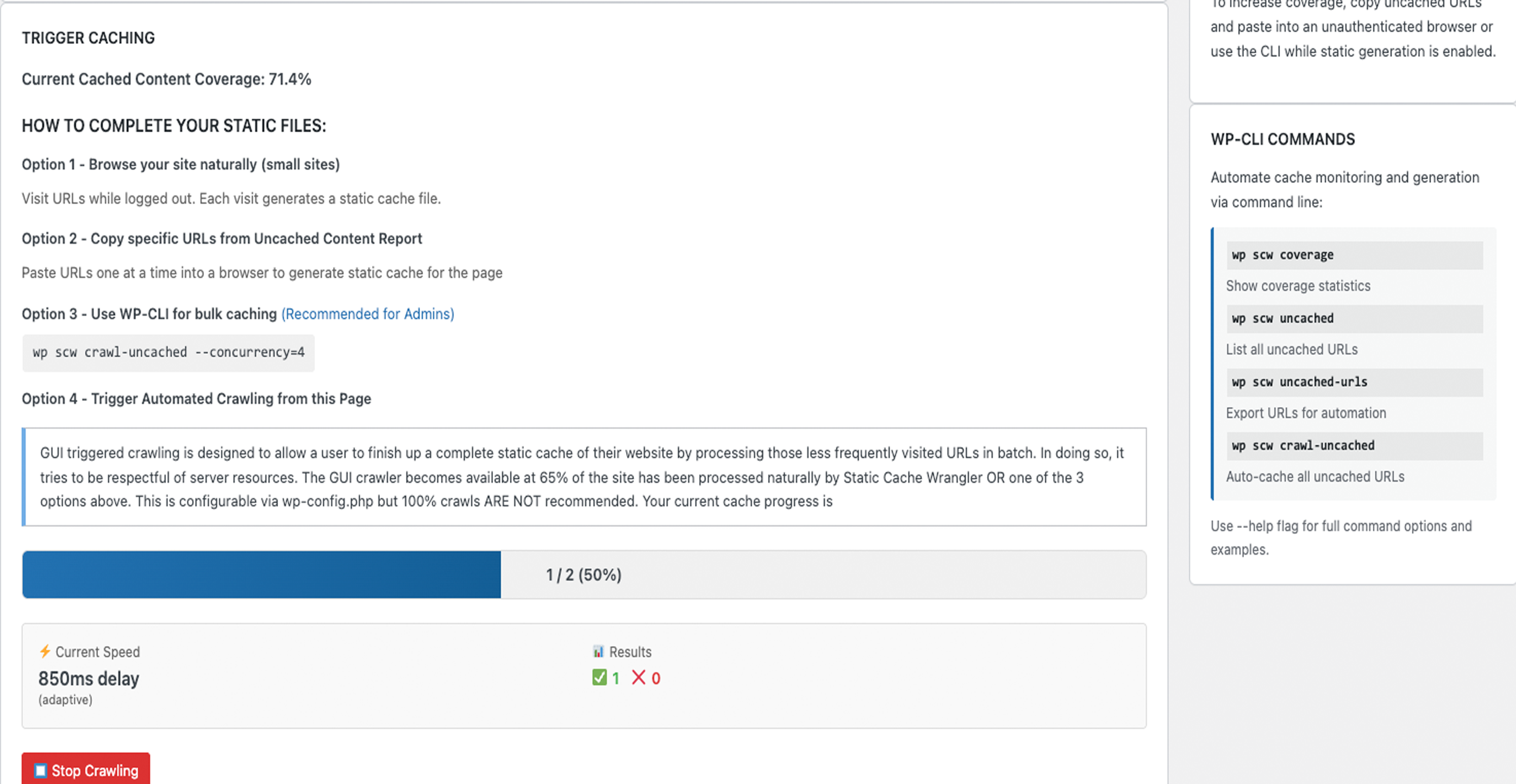
Task: Select the wp scw crawl-uncached --concurrency=4 command
Action: click(x=168, y=352)
